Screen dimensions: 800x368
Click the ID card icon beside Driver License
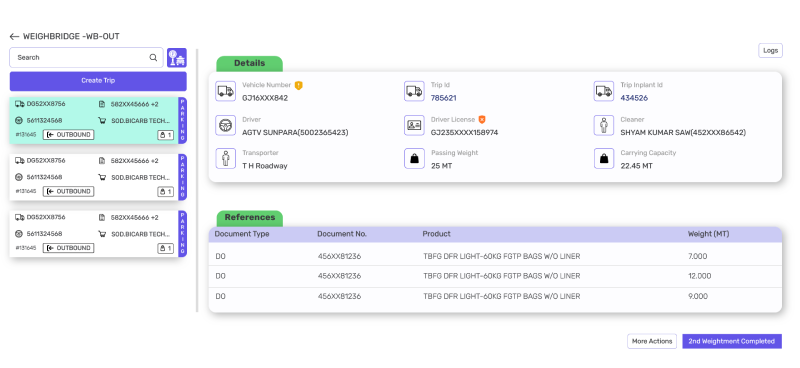pos(414,125)
